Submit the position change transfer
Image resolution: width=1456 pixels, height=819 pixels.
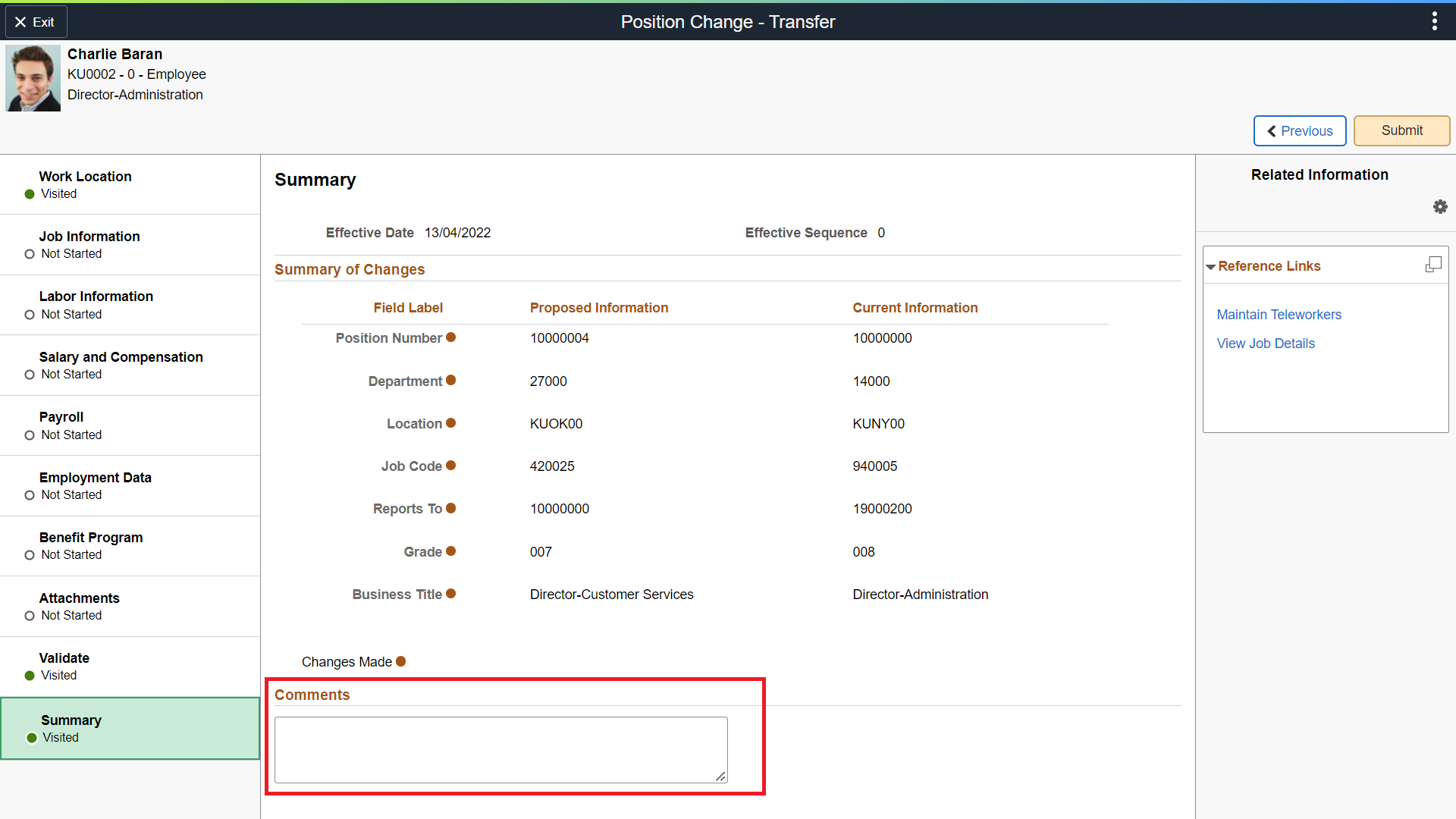tap(1401, 130)
